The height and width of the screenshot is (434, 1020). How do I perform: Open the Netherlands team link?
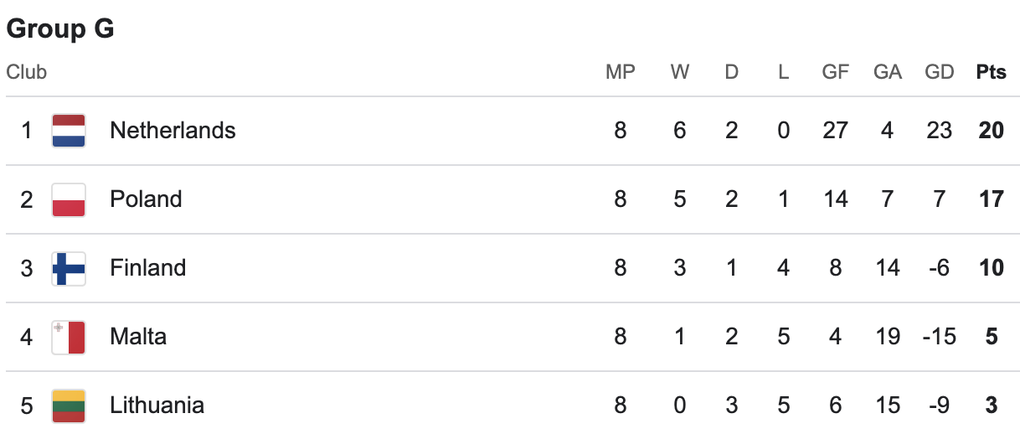172,130
